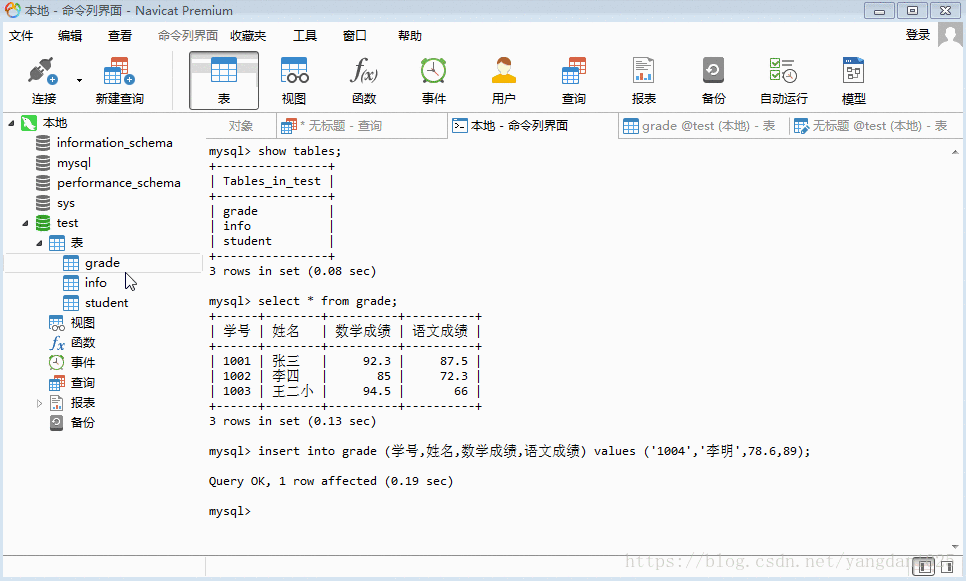The height and width of the screenshot is (581, 966).
Task: Click the 报表 (Reports) toolbar icon
Action: [x=643, y=78]
